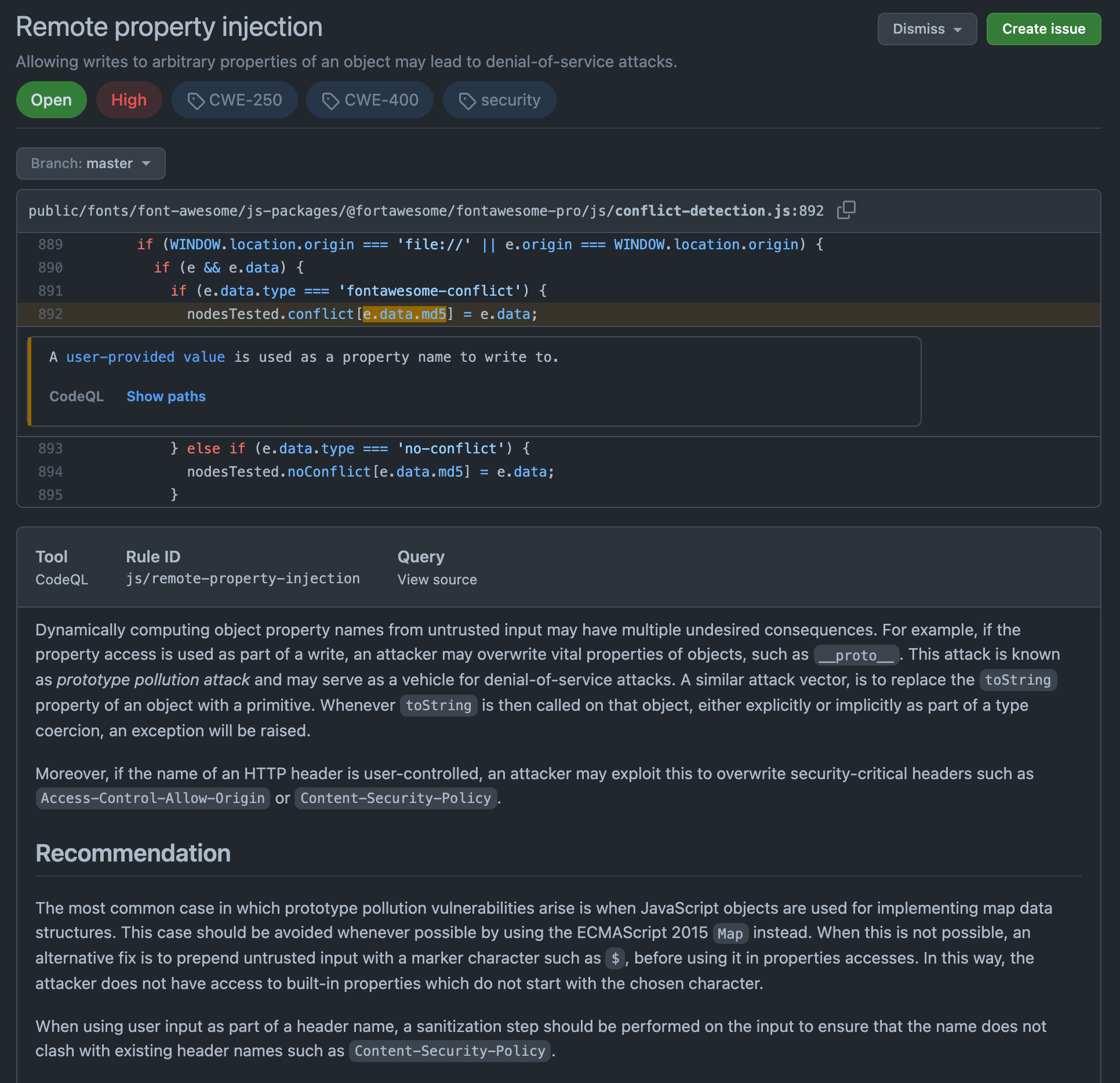Click the dropdown caret on Dismiss
Image resolution: width=1120 pixels, height=1083 pixels.
959,29
